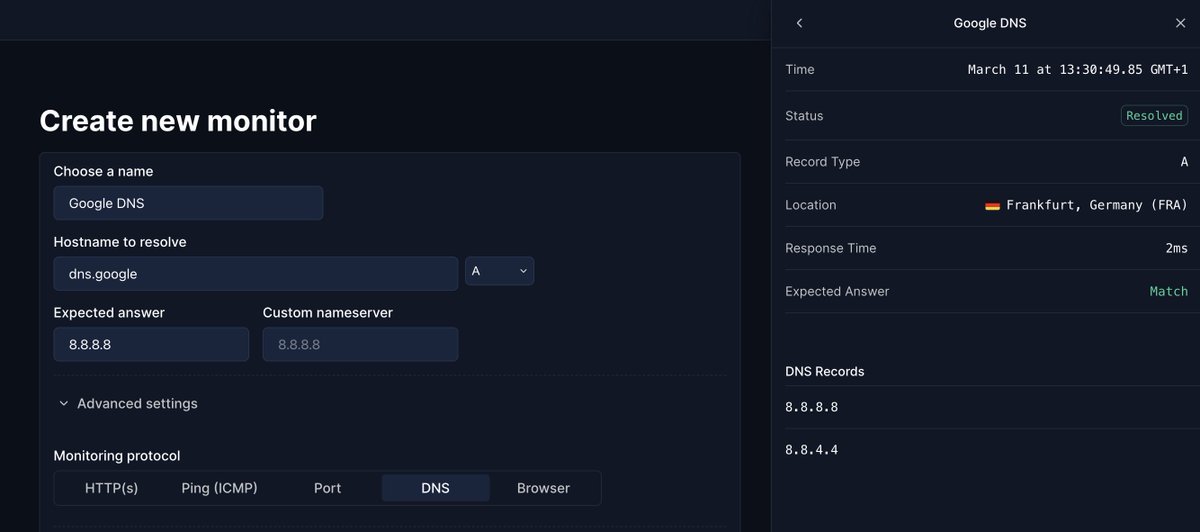
Task: Select the Ping (ICMP) protocol tab
Action: click(219, 488)
